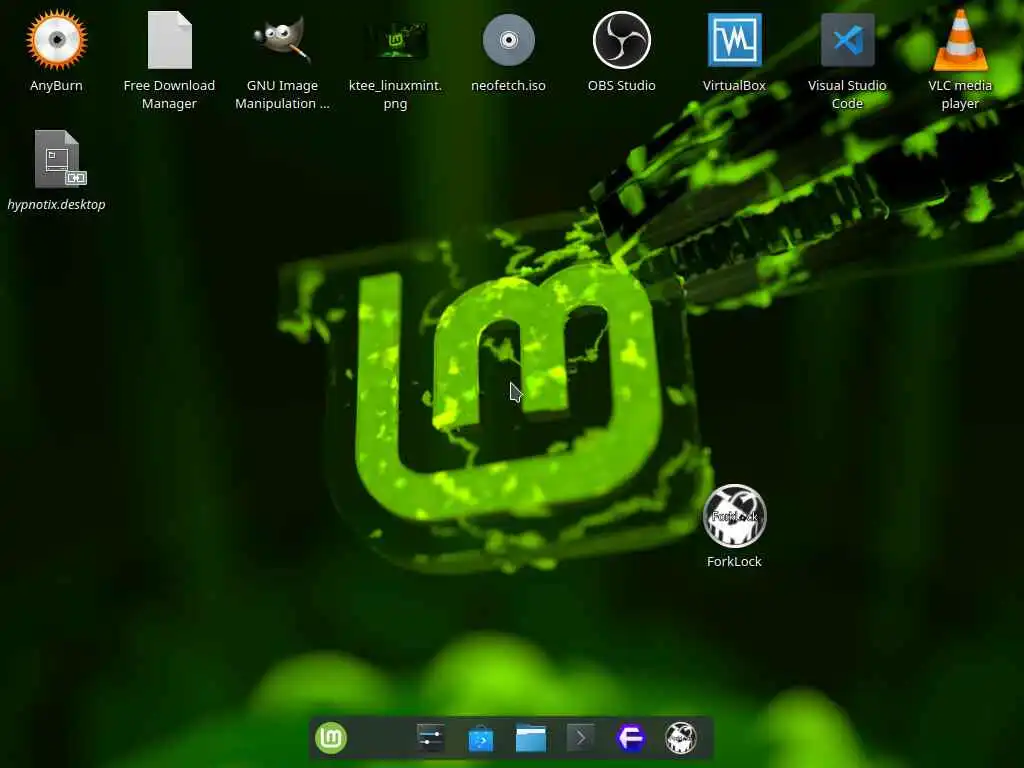Viewport: 1024px width, 768px height.
Task: Select the Visual Studio Code icon
Action: pyautogui.click(x=848, y=40)
